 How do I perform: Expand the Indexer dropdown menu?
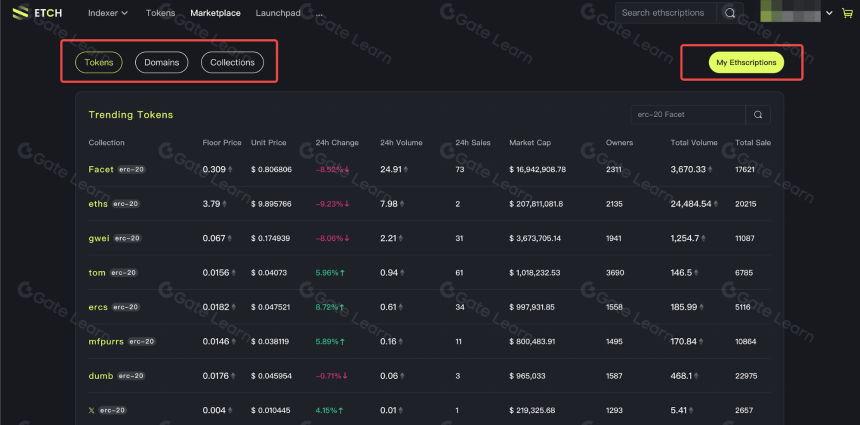[x=108, y=13]
